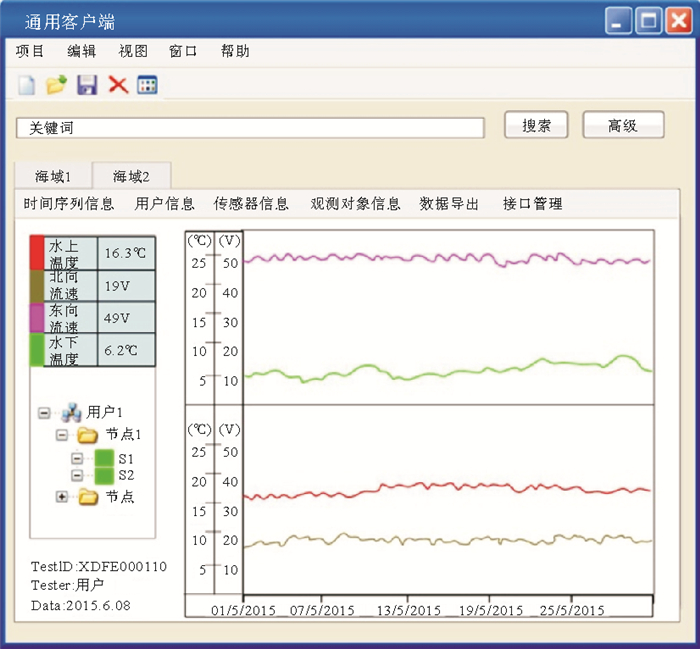Click the Tester:用户 text

(x=67, y=585)
